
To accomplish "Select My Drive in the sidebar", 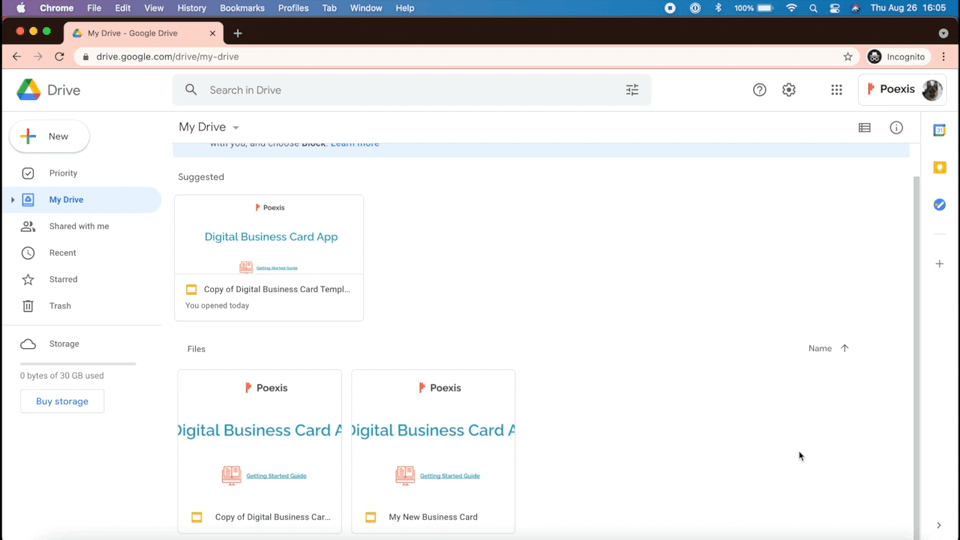I will (x=82, y=200).
